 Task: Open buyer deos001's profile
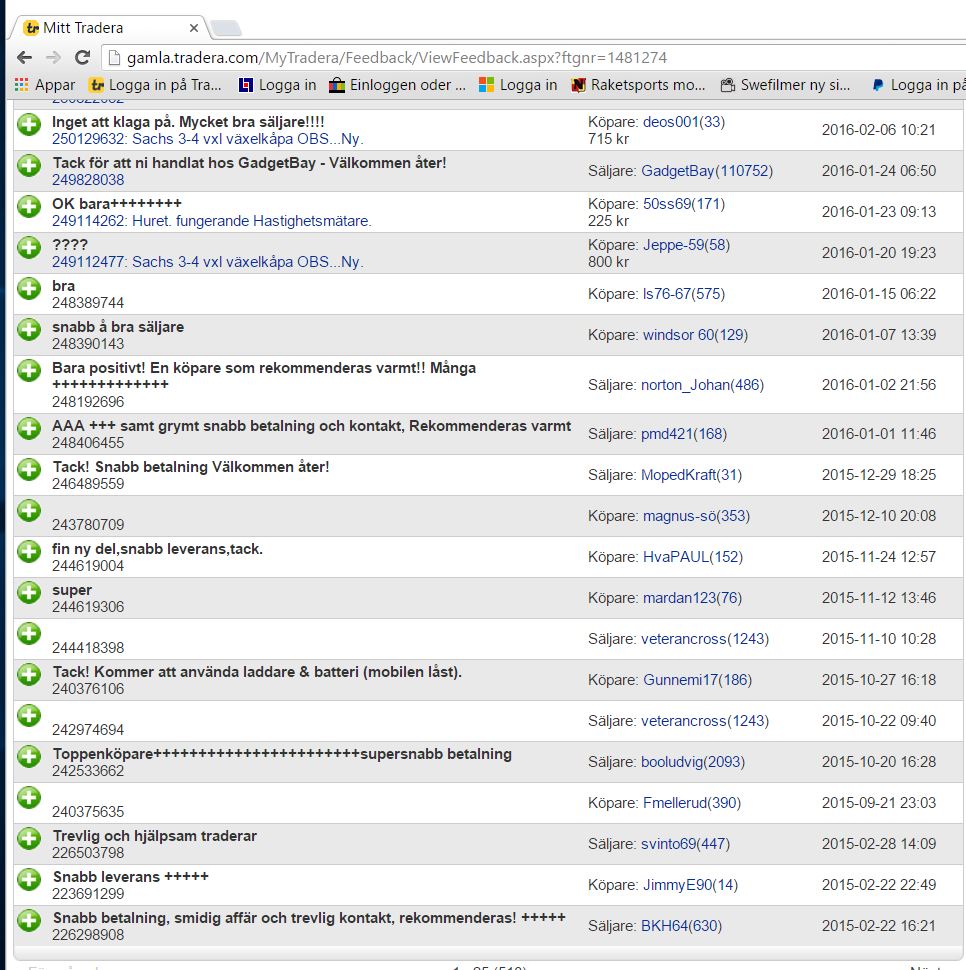[684, 122]
